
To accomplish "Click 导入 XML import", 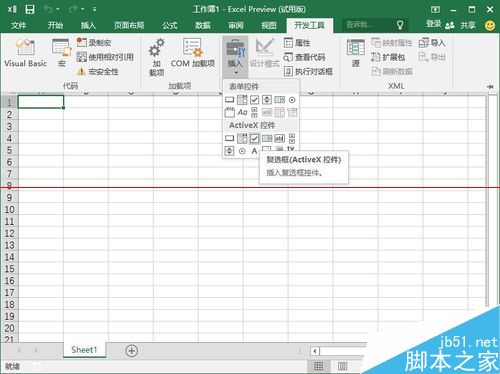I will pos(432,43).
